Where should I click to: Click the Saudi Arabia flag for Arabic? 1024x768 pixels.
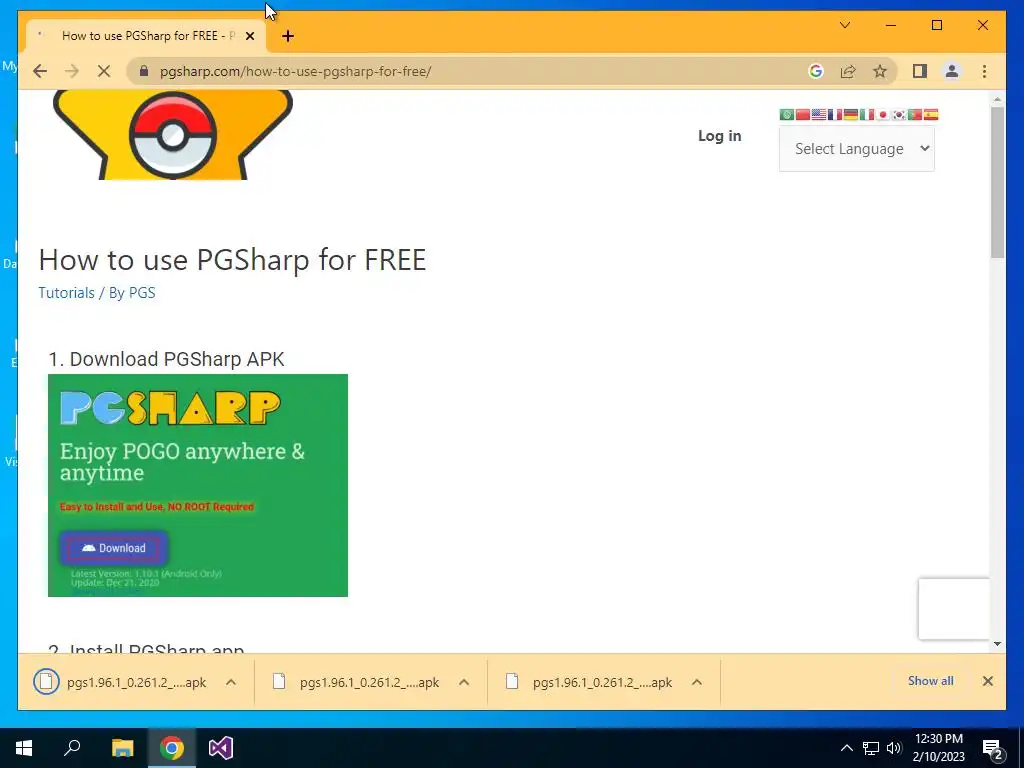[x=787, y=114]
